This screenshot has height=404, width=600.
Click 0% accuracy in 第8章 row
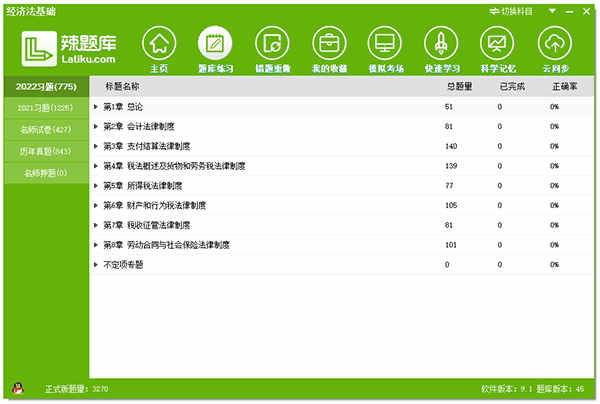click(554, 245)
